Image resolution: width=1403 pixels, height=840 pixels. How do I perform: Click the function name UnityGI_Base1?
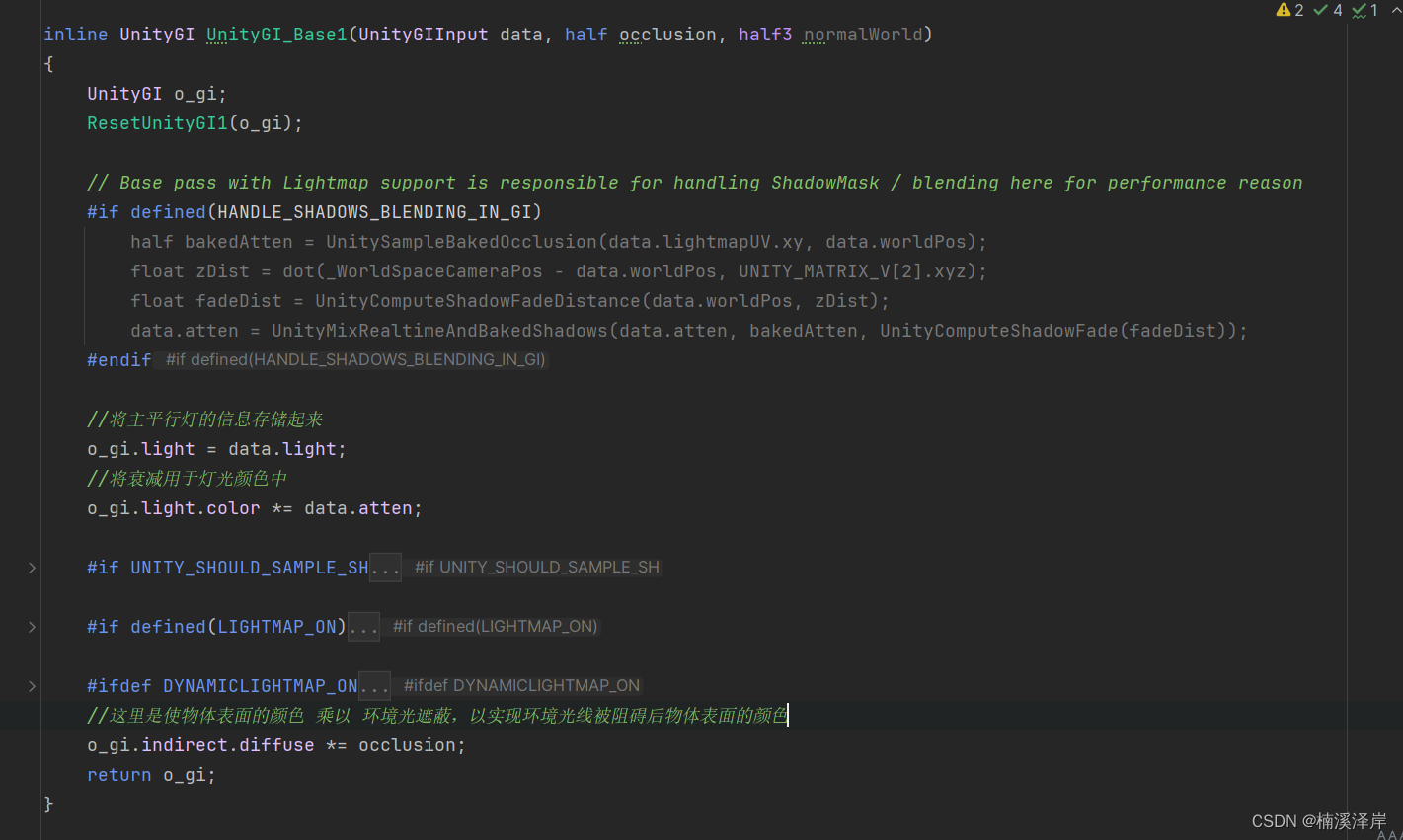[x=276, y=35]
